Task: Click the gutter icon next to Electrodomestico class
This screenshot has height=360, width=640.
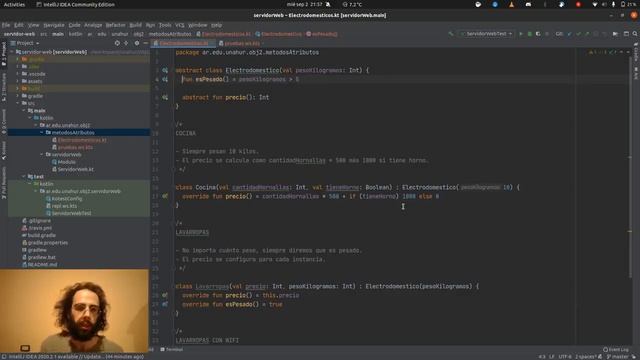Action: [165, 70]
